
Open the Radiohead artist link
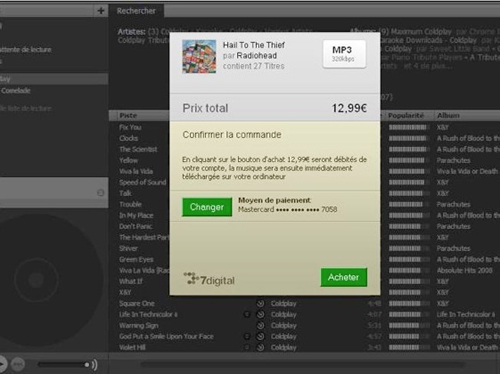[x=257, y=56]
